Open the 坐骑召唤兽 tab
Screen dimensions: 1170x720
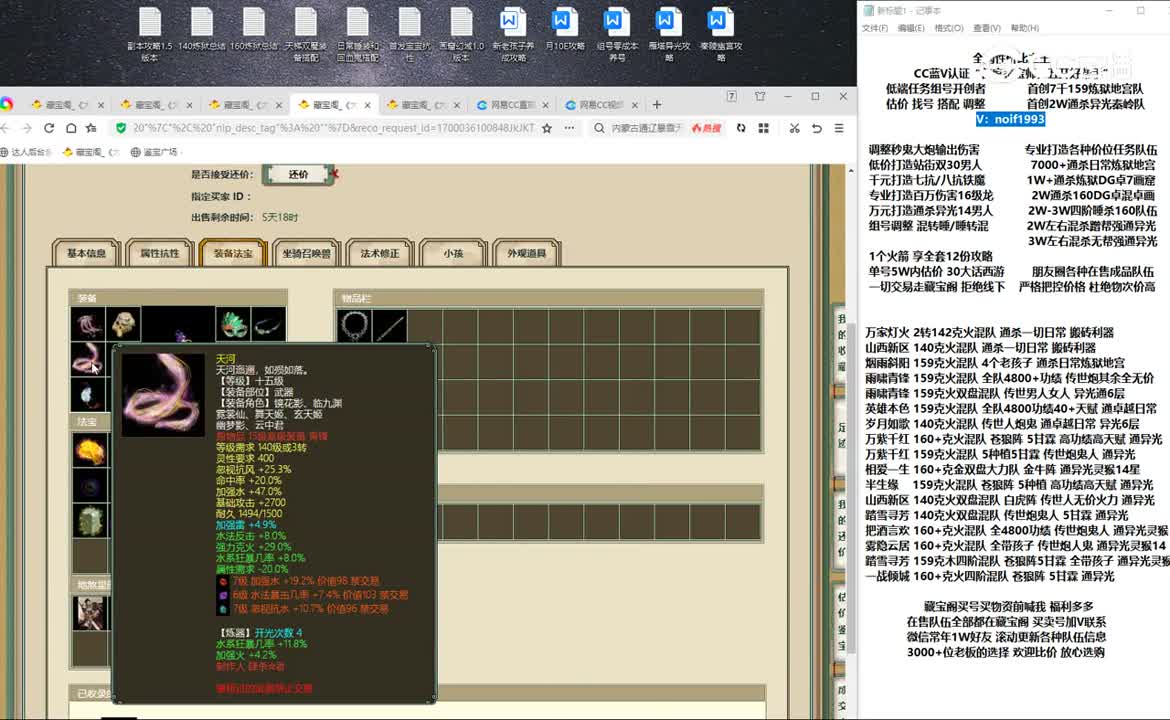(307, 253)
